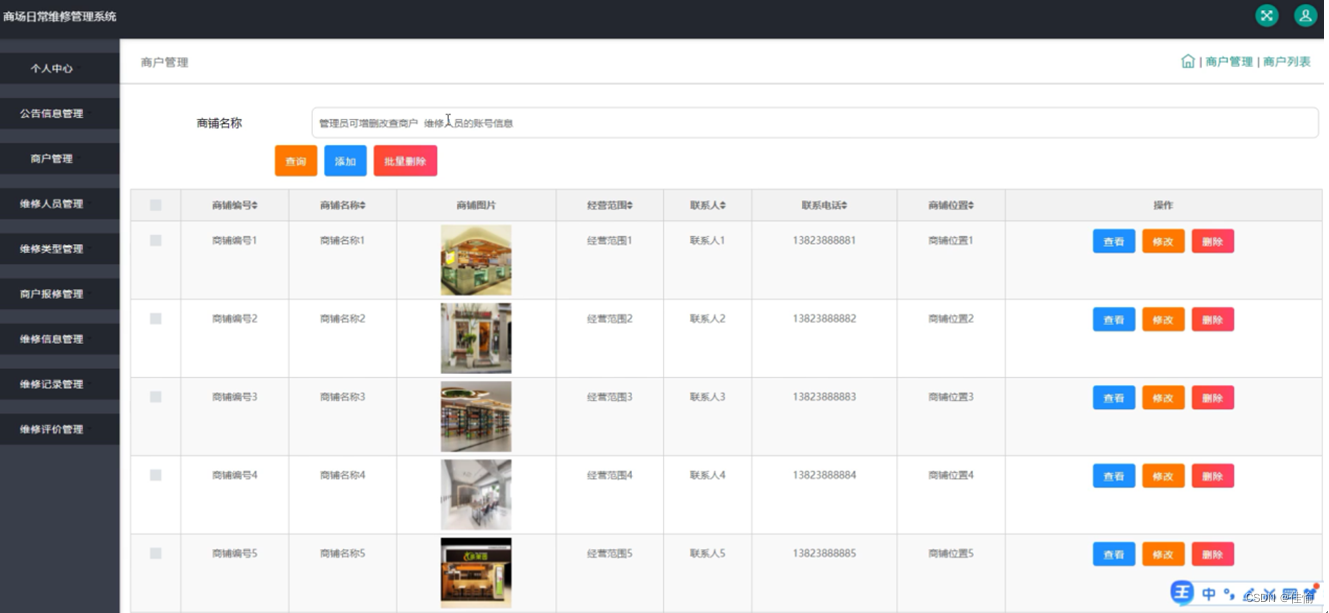The height and width of the screenshot is (613, 1329).
Task: Open the shop image for 商铺名称2
Action: point(476,338)
